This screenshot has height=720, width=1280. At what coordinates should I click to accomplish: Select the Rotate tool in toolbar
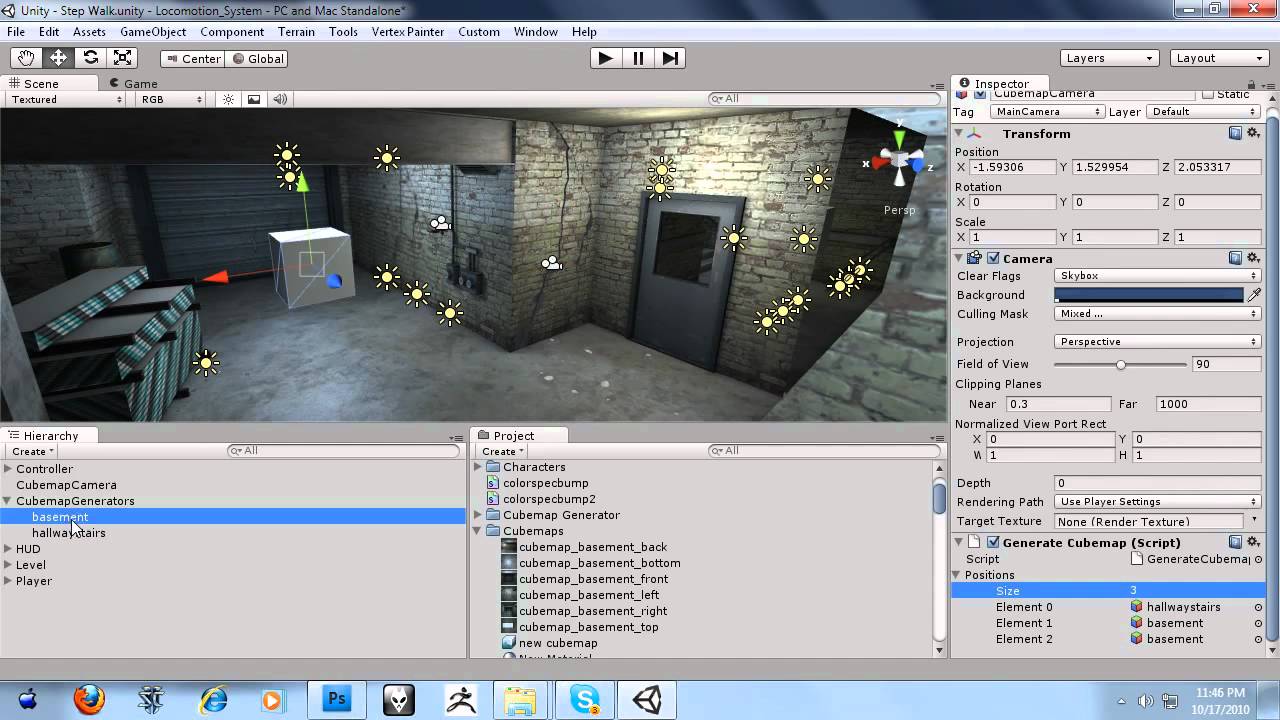(91, 58)
